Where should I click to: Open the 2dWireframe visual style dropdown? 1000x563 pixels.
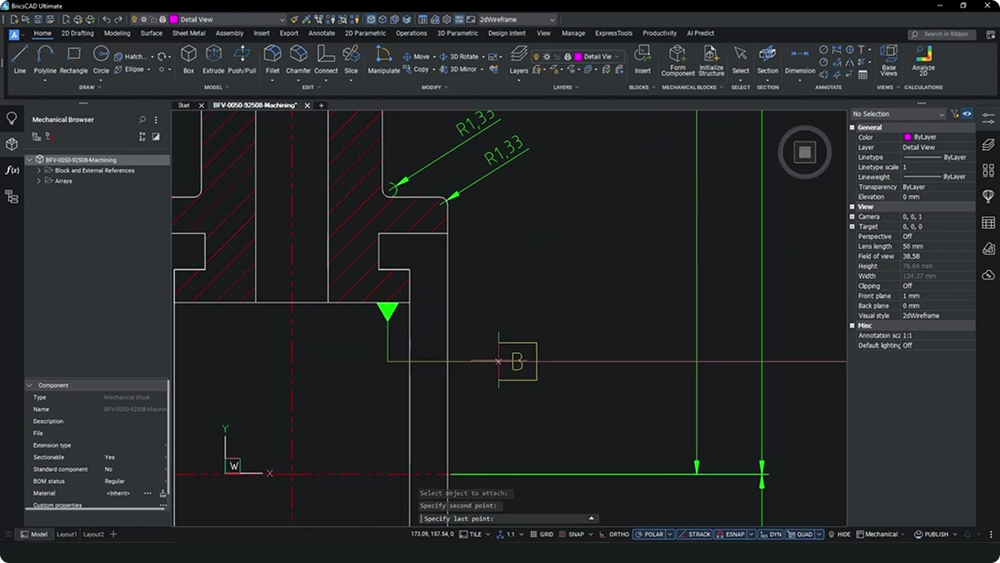517,19
